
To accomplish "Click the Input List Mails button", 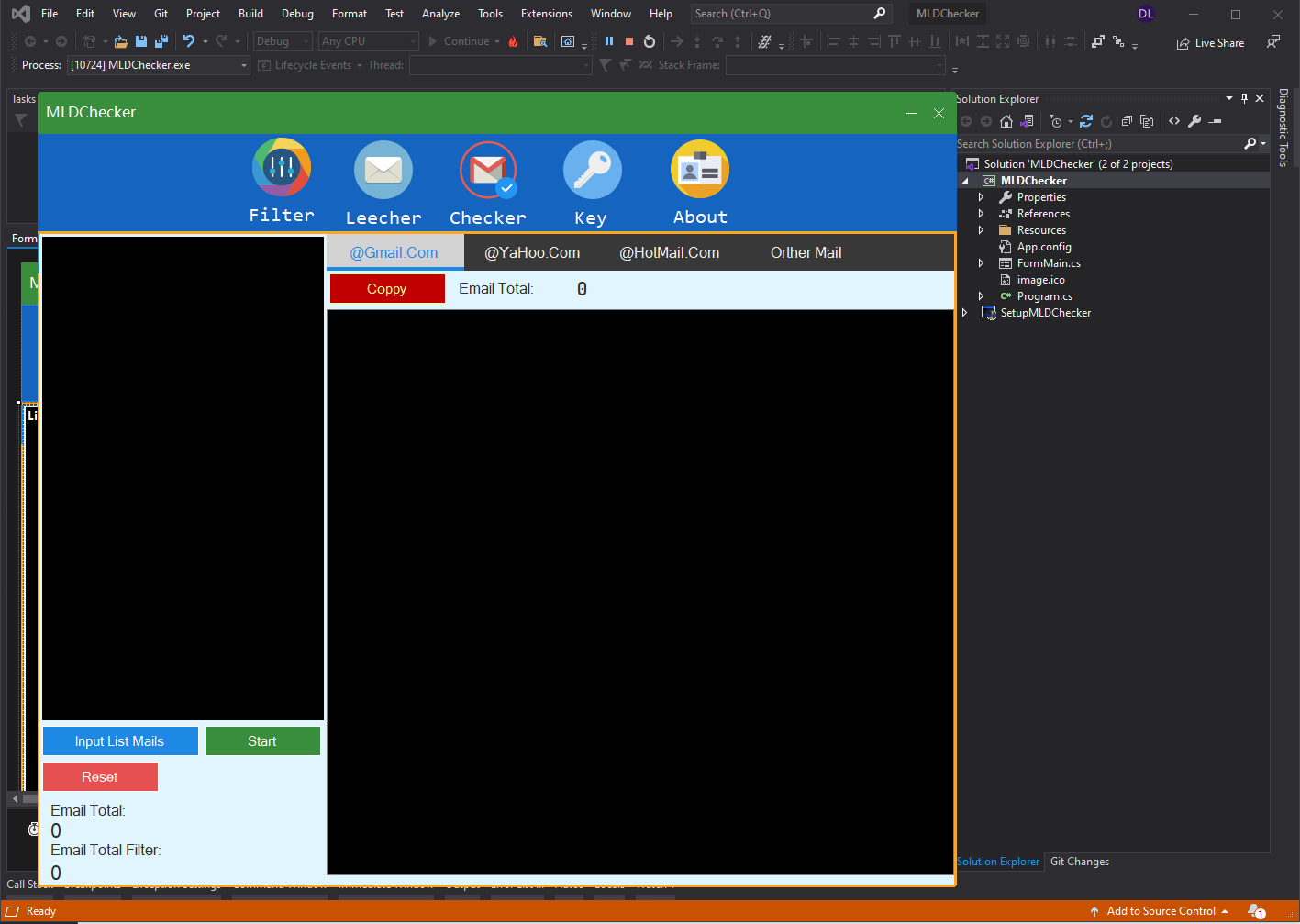I will (120, 741).
